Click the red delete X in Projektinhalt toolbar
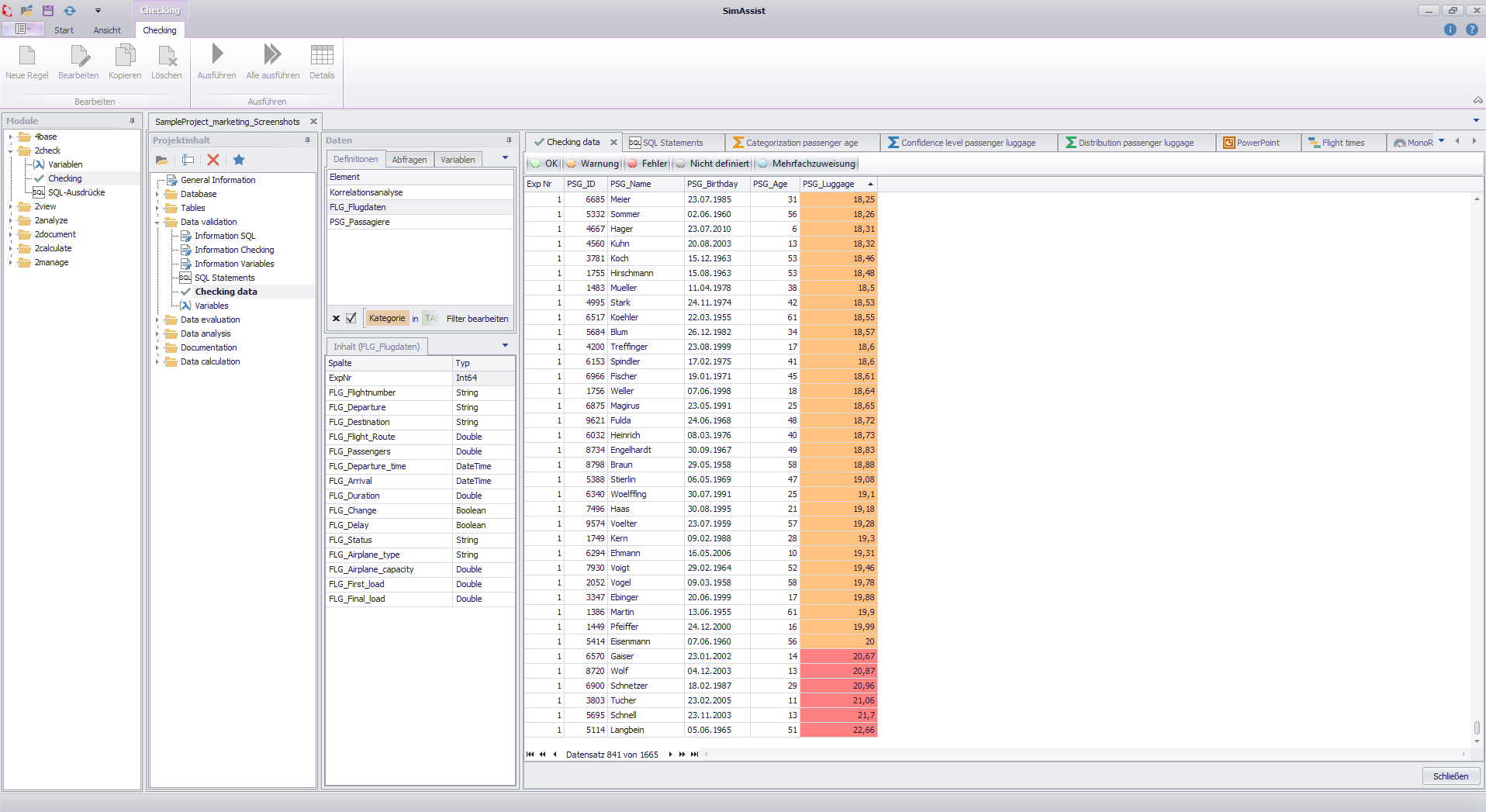This screenshot has width=1486, height=812. 213,160
